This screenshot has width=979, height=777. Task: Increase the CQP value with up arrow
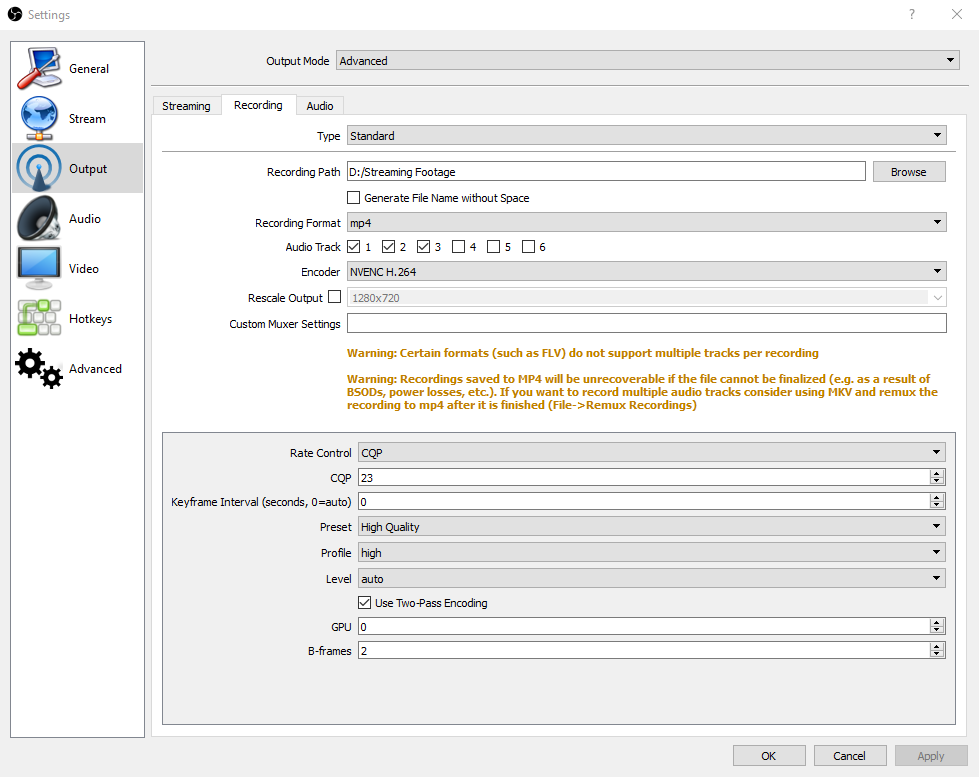click(x=937, y=473)
